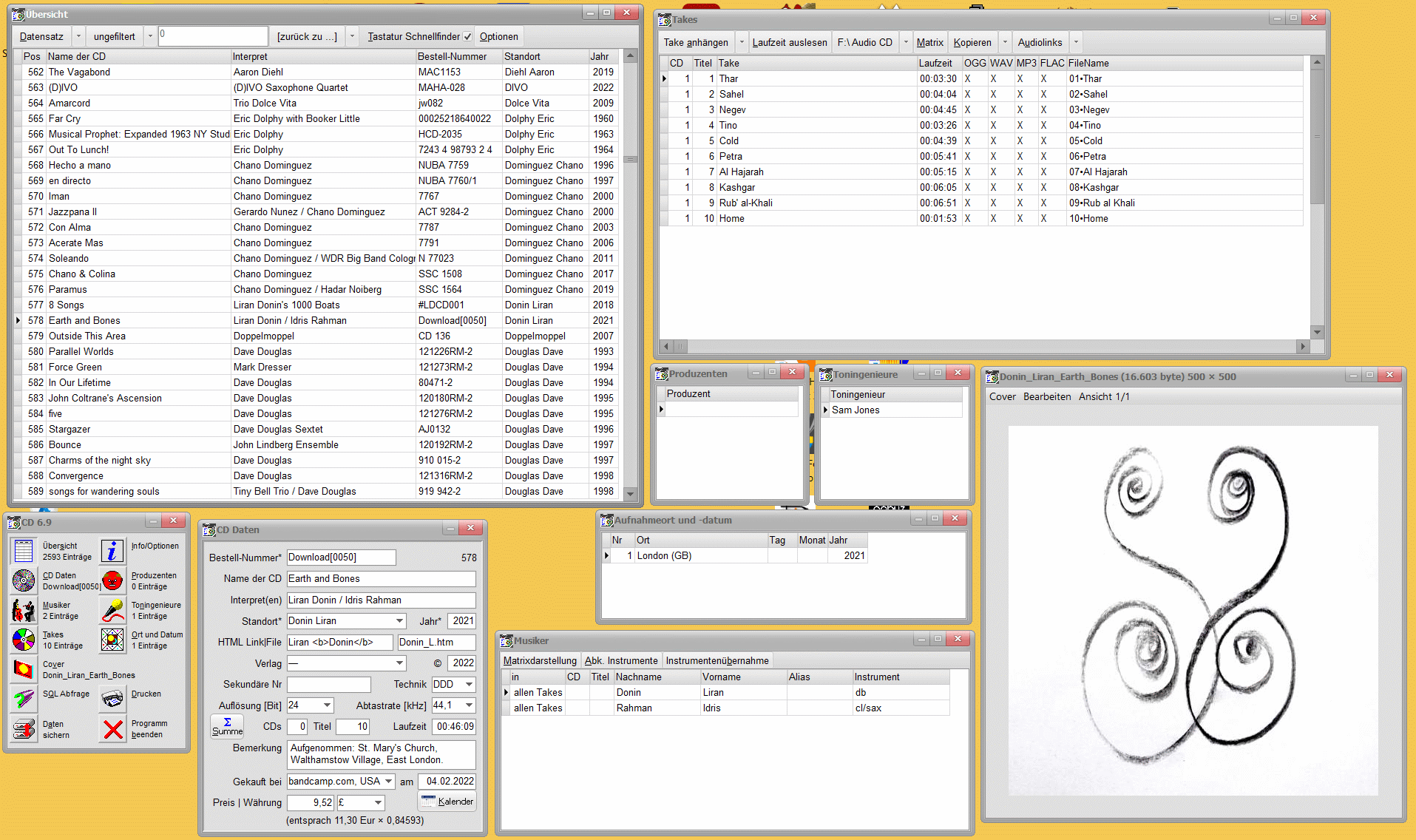Open the Währung currency dropdown
Image resolution: width=1416 pixels, height=840 pixels.
pyautogui.click(x=378, y=803)
